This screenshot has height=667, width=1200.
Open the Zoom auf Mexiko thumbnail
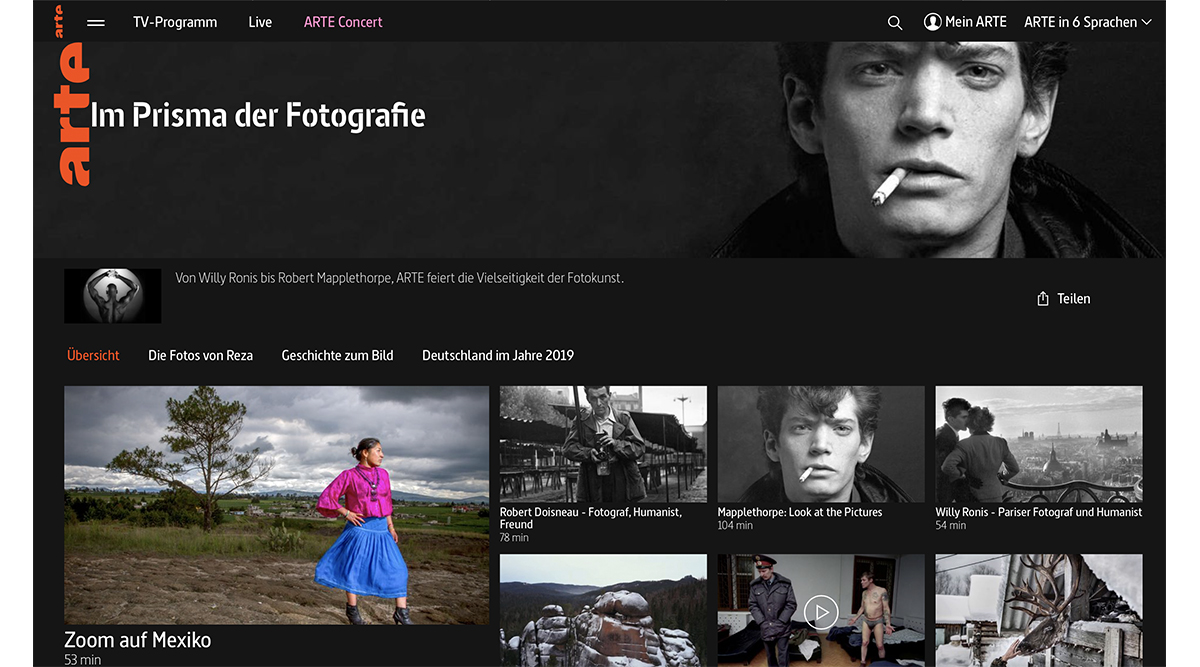coord(276,505)
